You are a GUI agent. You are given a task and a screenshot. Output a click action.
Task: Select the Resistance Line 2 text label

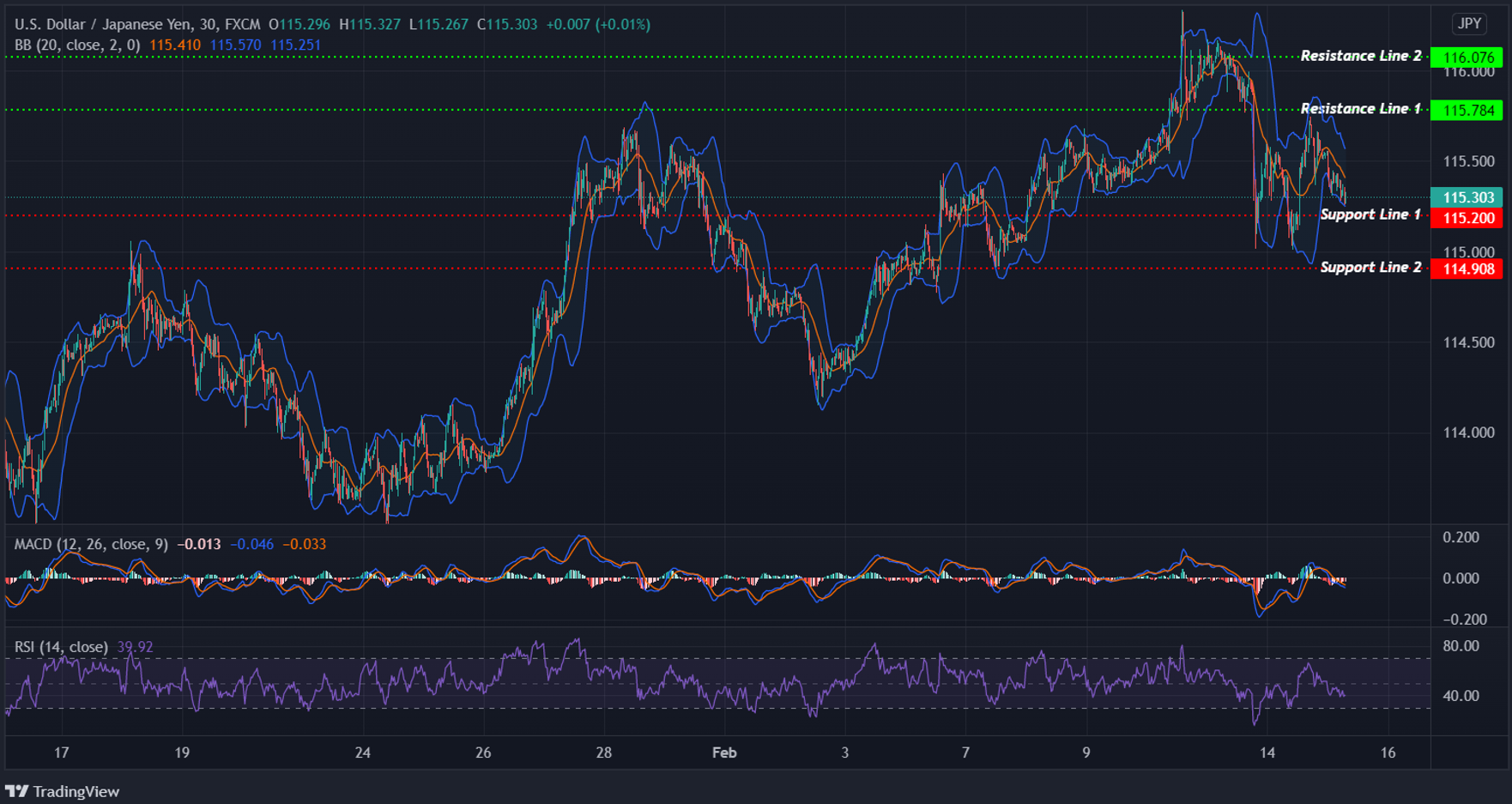tap(1360, 55)
